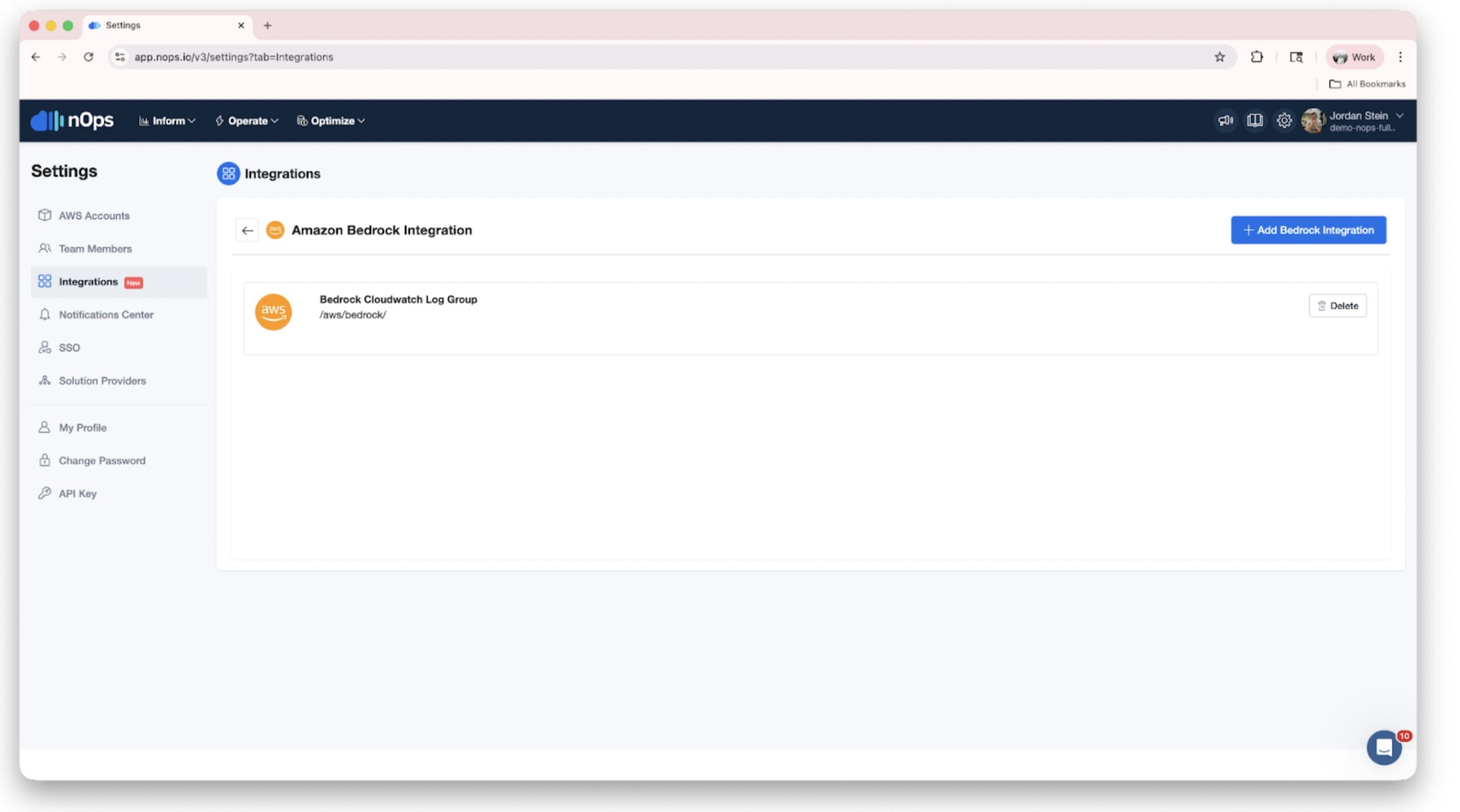Expand the Inform menu
Image resolution: width=1460 pixels, height=812 pixels.
(x=167, y=121)
